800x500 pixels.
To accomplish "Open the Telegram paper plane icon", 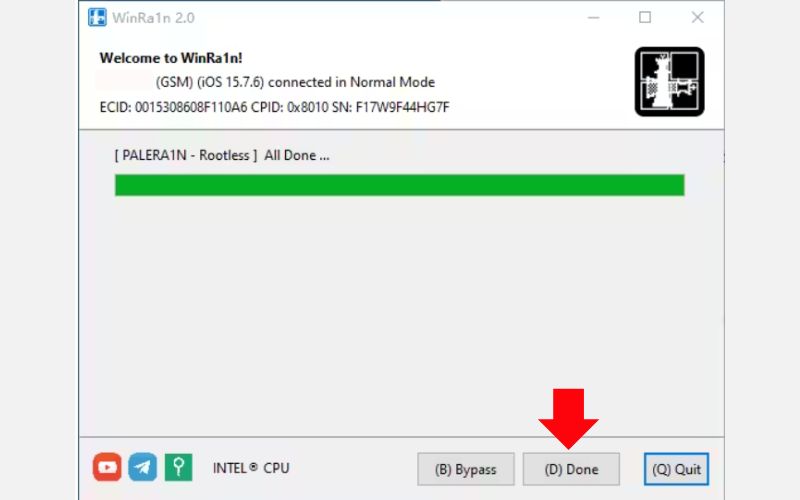I will click(143, 467).
